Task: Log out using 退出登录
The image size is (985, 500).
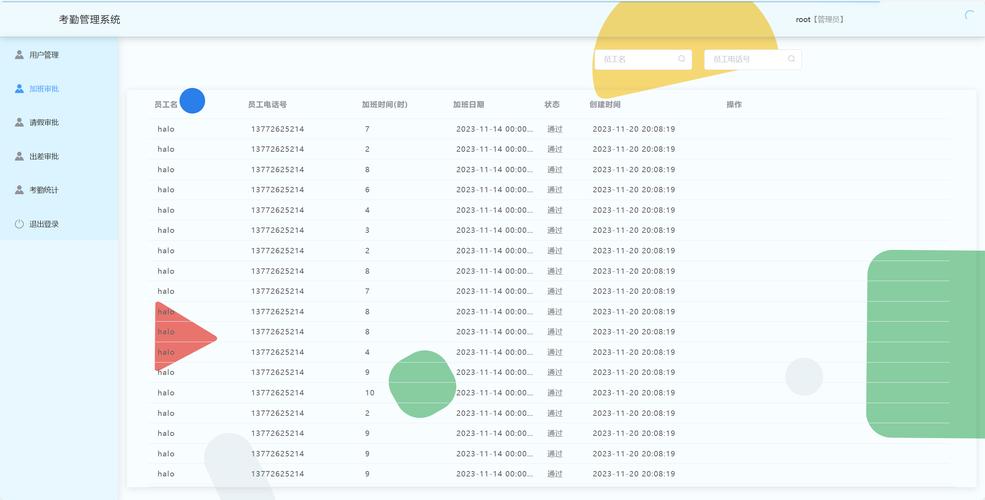Action: (44, 224)
